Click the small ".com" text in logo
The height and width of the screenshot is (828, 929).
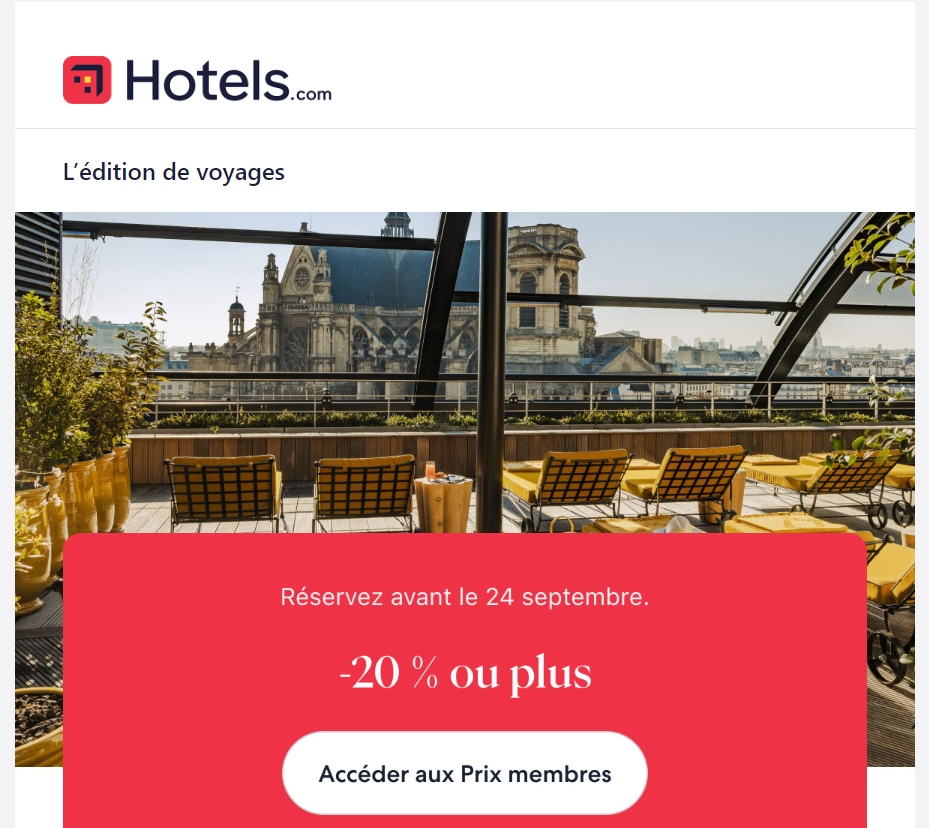tap(311, 94)
